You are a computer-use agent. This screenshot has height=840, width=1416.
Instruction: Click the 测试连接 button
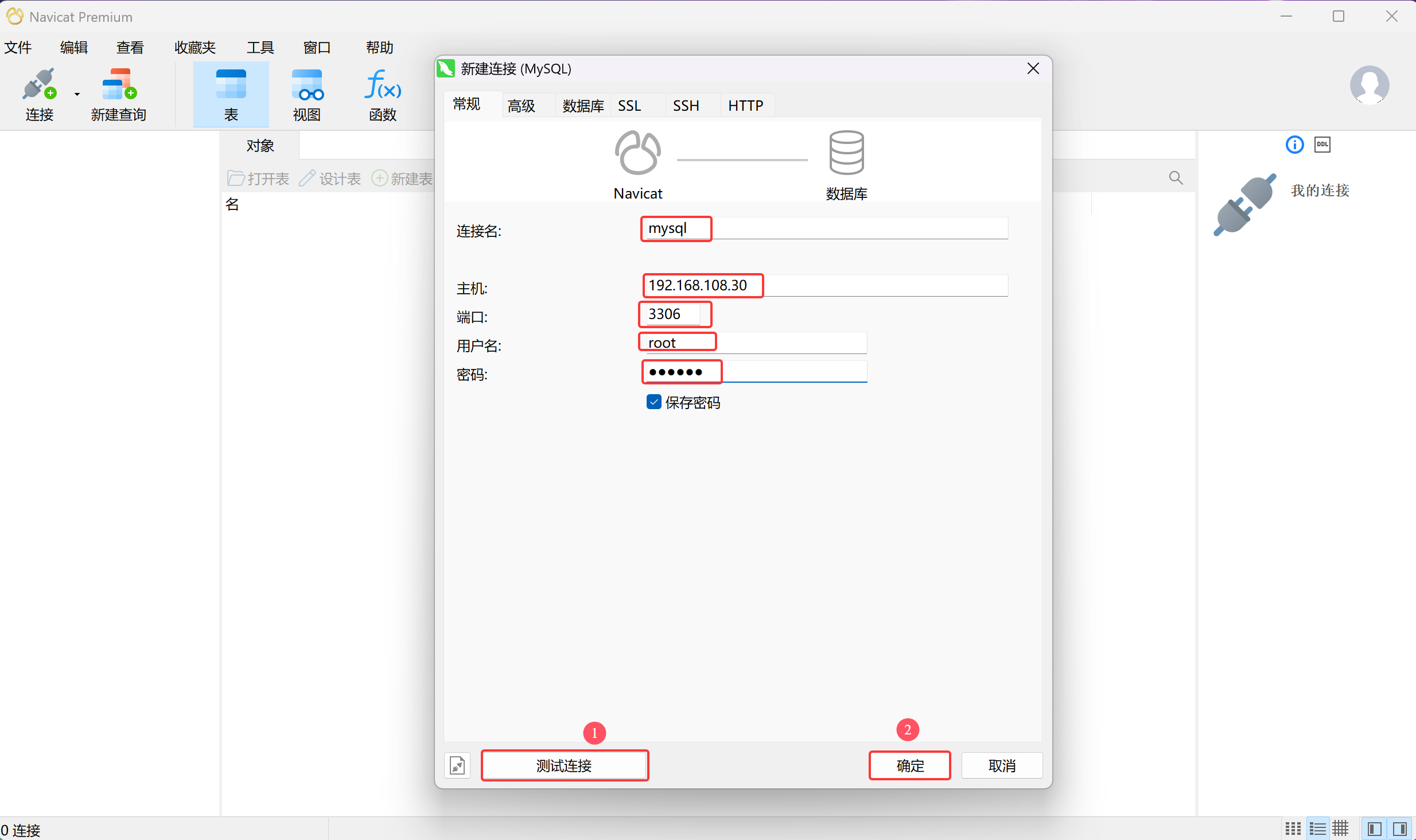coord(565,765)
